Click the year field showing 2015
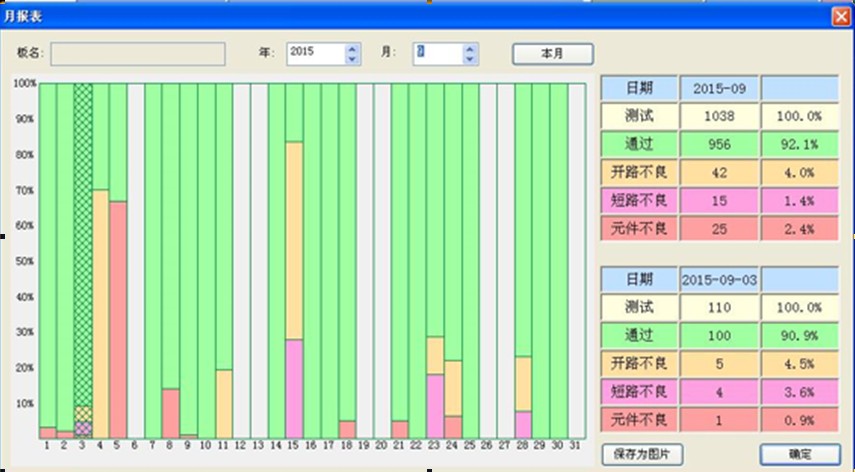This screenshot has width=855, height=472. coord(314,53)
